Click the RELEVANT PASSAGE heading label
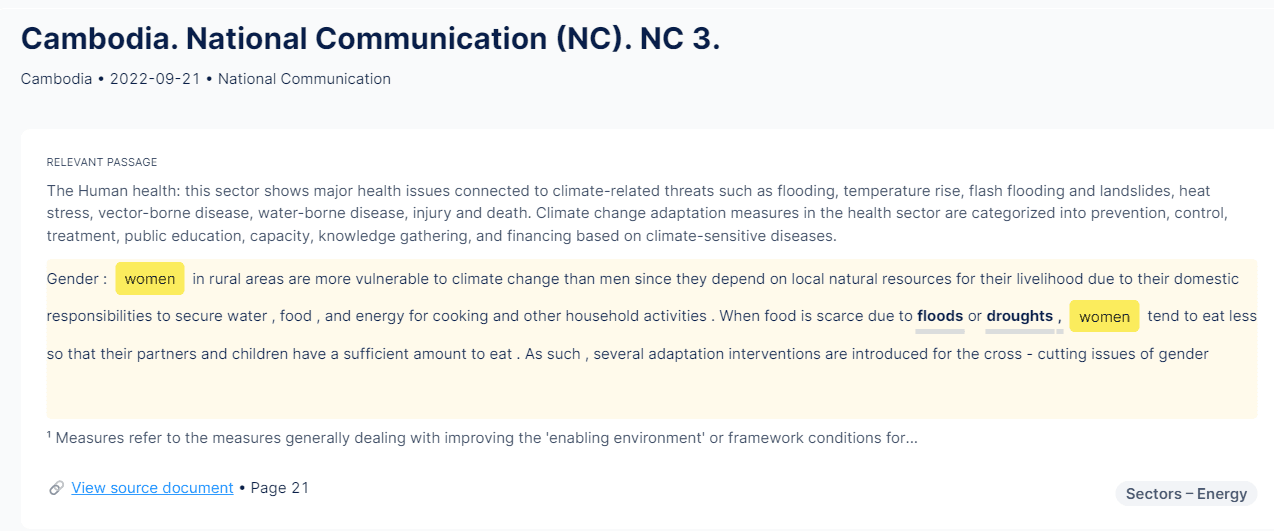1274x531 pixels. (x=102, y=162)
